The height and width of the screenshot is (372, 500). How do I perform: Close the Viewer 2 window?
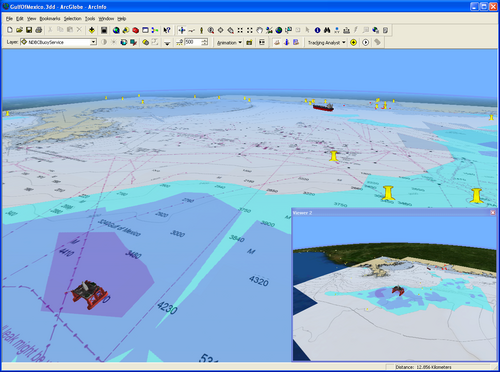click(x=493, y=213)
